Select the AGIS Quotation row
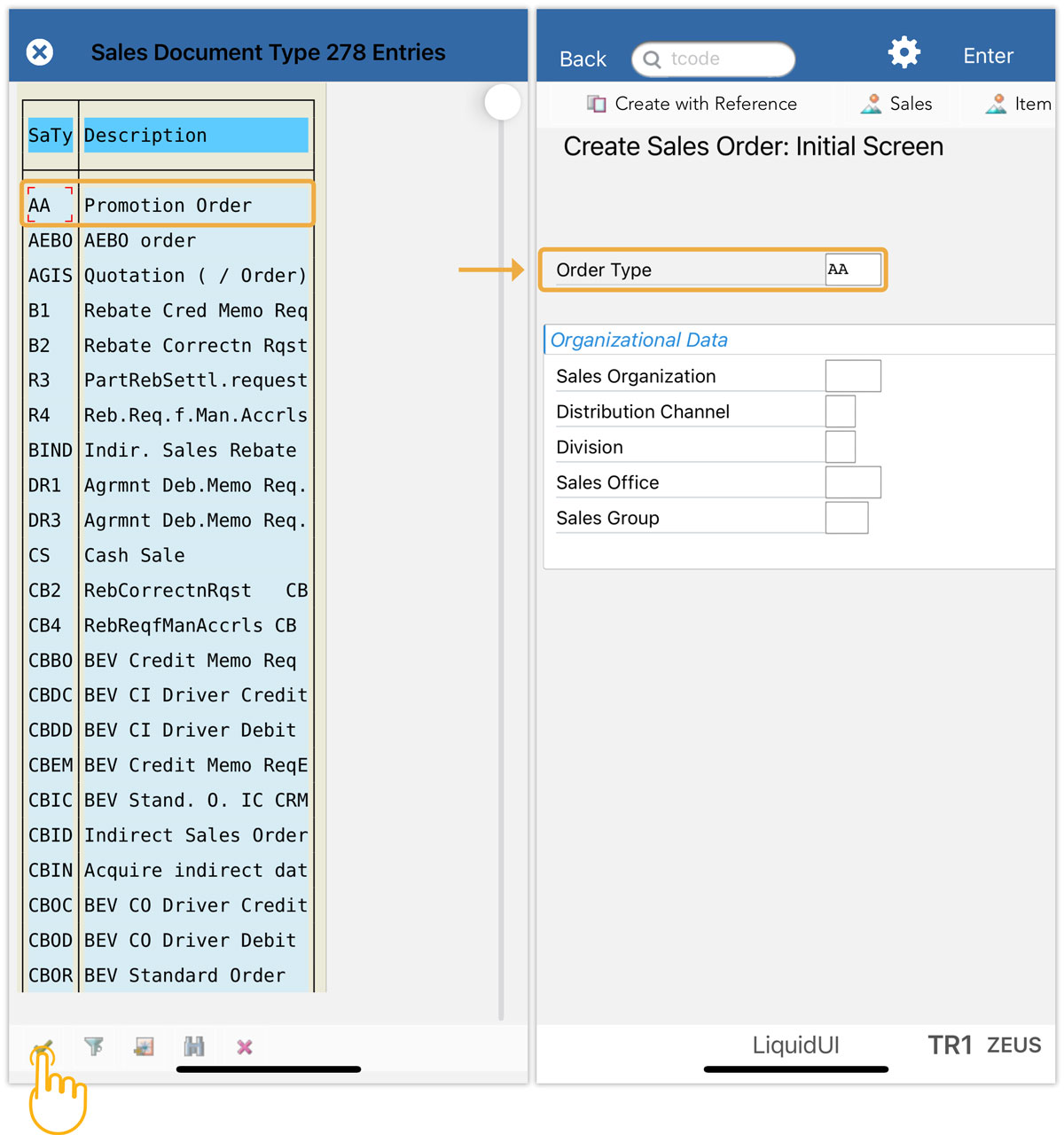 tap(168, 275)
